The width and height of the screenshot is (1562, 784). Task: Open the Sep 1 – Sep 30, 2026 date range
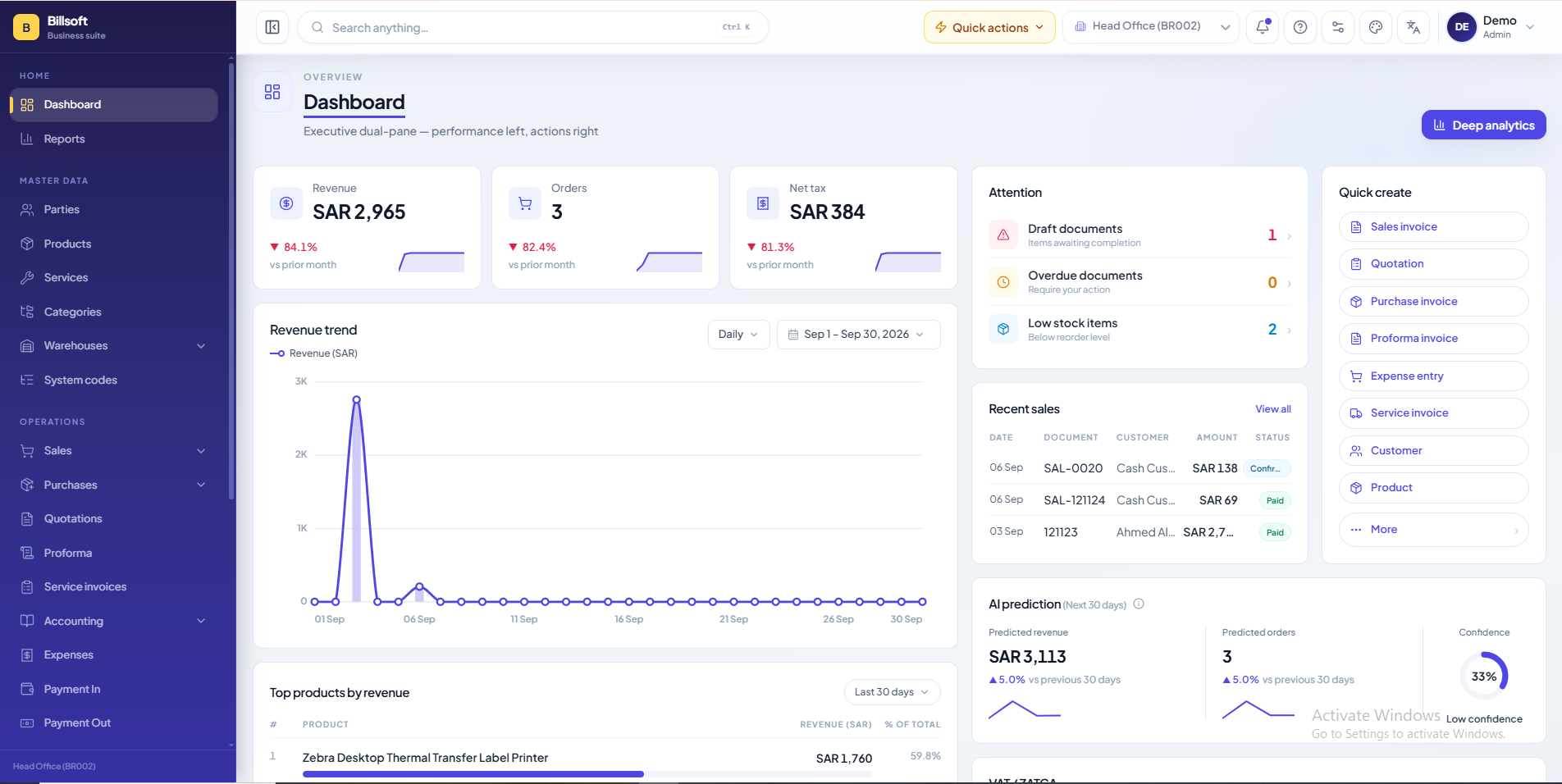click(x=858, y=335)
